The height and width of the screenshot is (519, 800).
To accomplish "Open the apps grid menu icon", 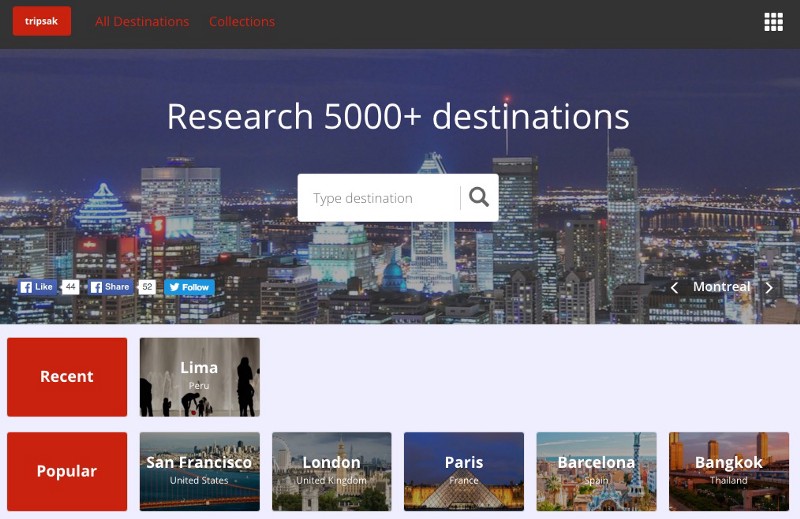I will tap(773, 22).
